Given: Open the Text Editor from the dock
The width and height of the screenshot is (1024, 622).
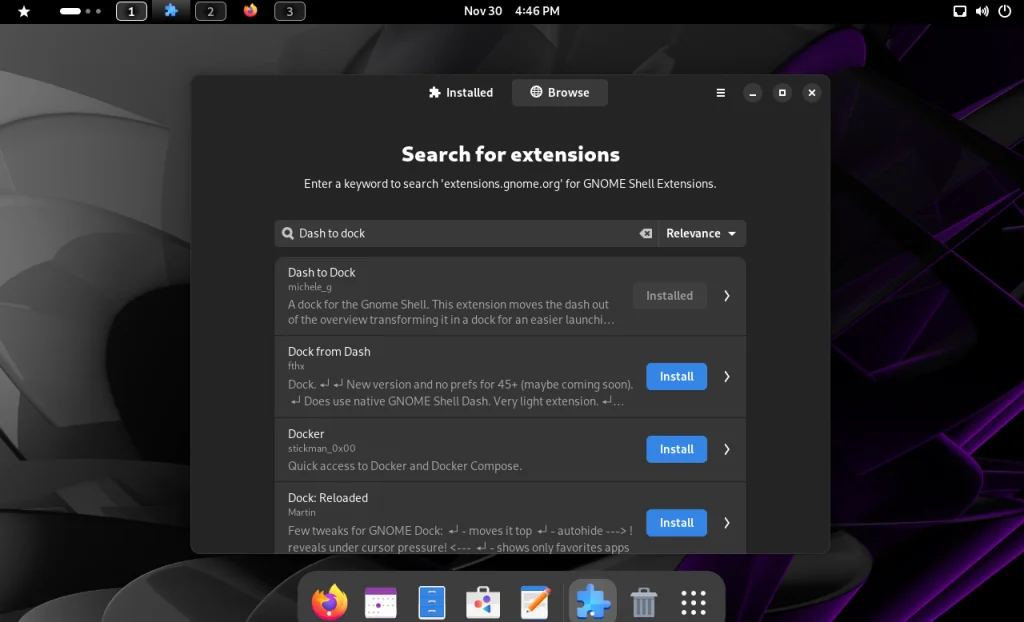Looking at the screenshot, I should [535, 601].
